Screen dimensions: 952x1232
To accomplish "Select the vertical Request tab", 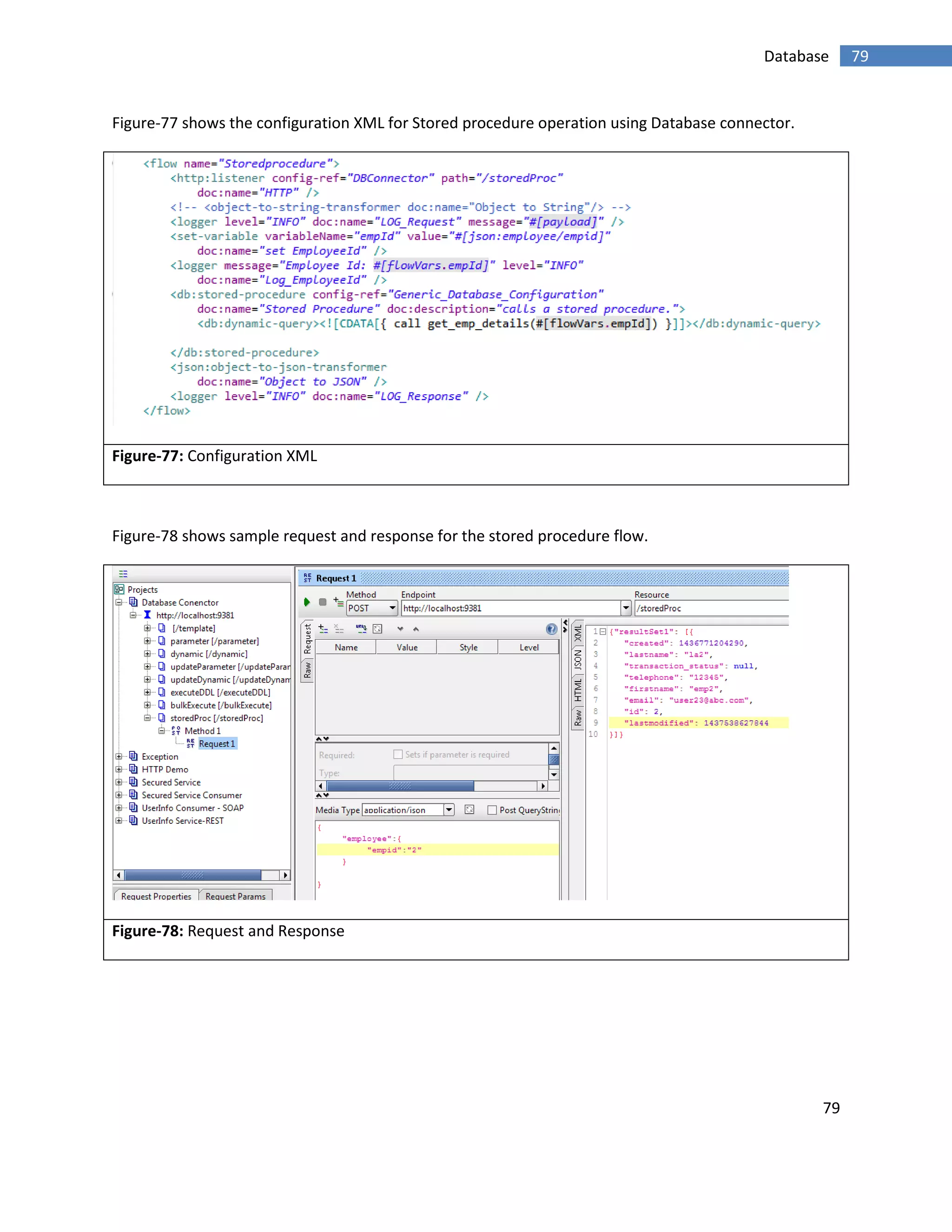I will click(307, 639).
